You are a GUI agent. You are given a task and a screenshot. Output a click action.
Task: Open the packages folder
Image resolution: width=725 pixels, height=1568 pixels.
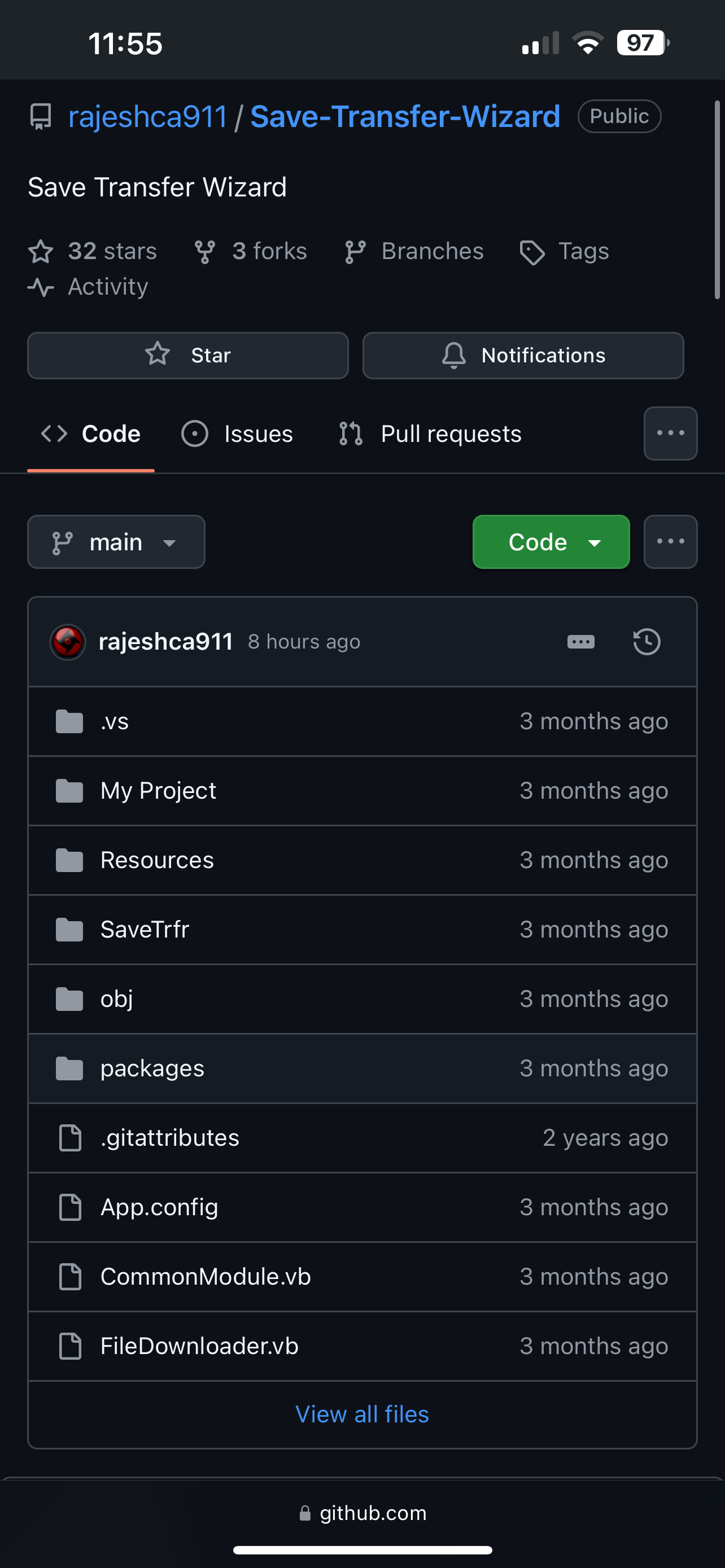click(152, 1068)
